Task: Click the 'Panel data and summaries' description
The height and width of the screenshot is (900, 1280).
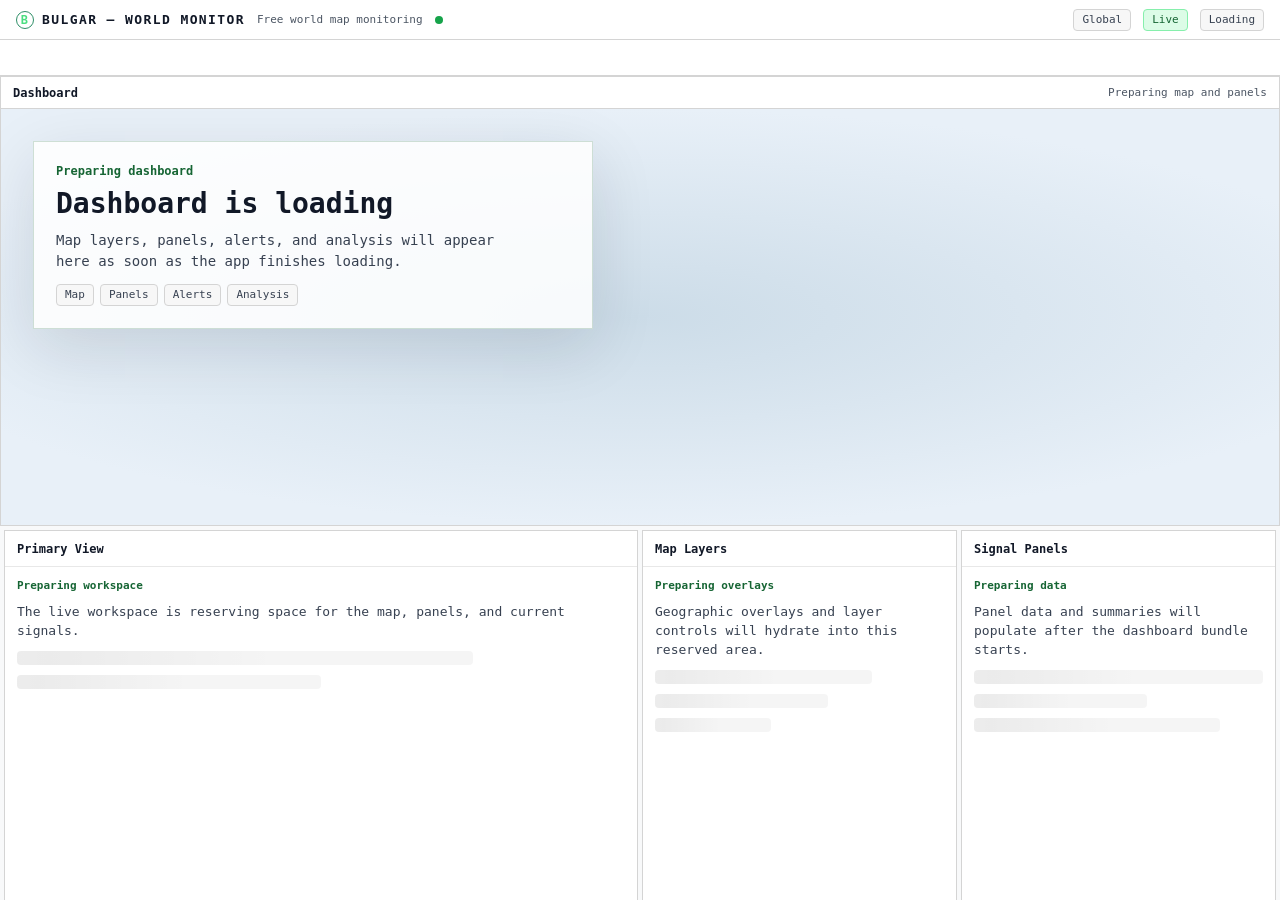Action: [x=1110, y=631]
